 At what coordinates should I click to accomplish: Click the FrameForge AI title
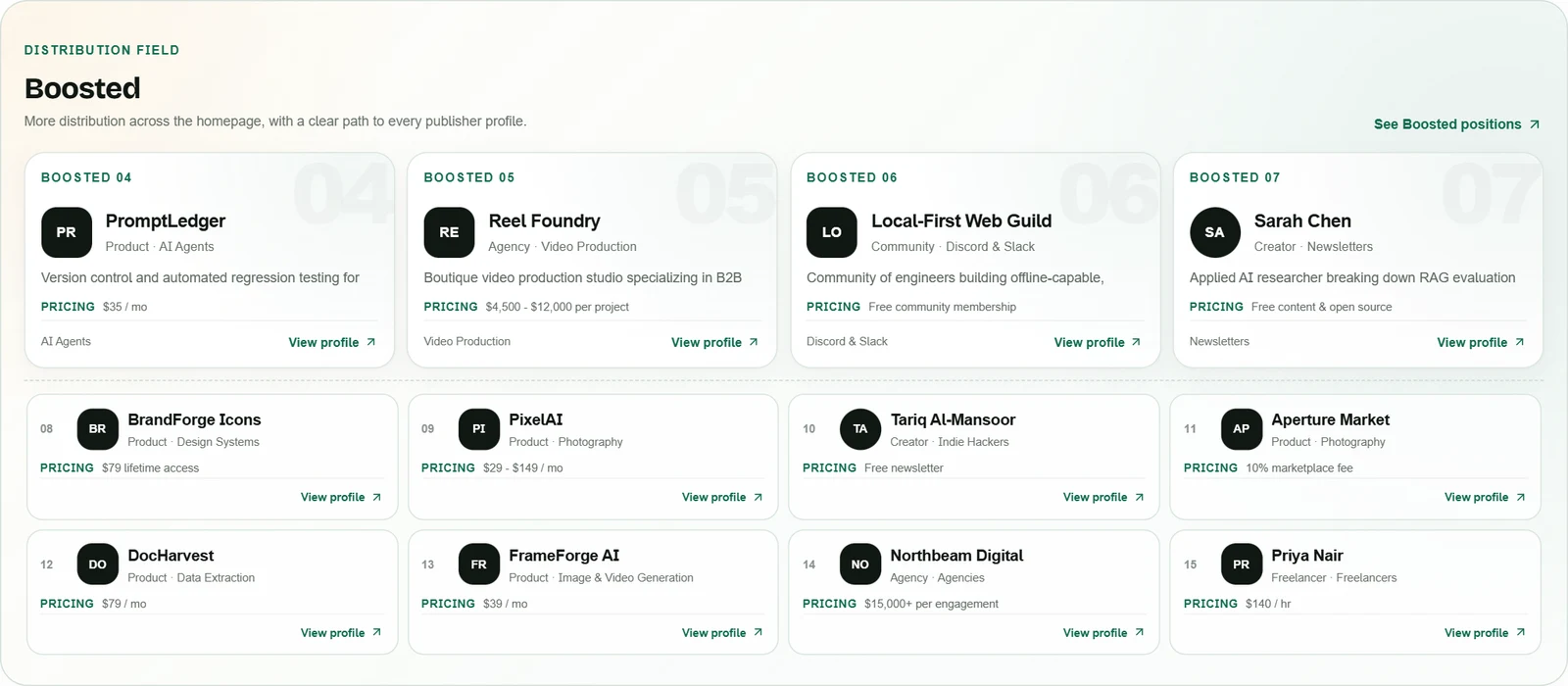(563, 556)
